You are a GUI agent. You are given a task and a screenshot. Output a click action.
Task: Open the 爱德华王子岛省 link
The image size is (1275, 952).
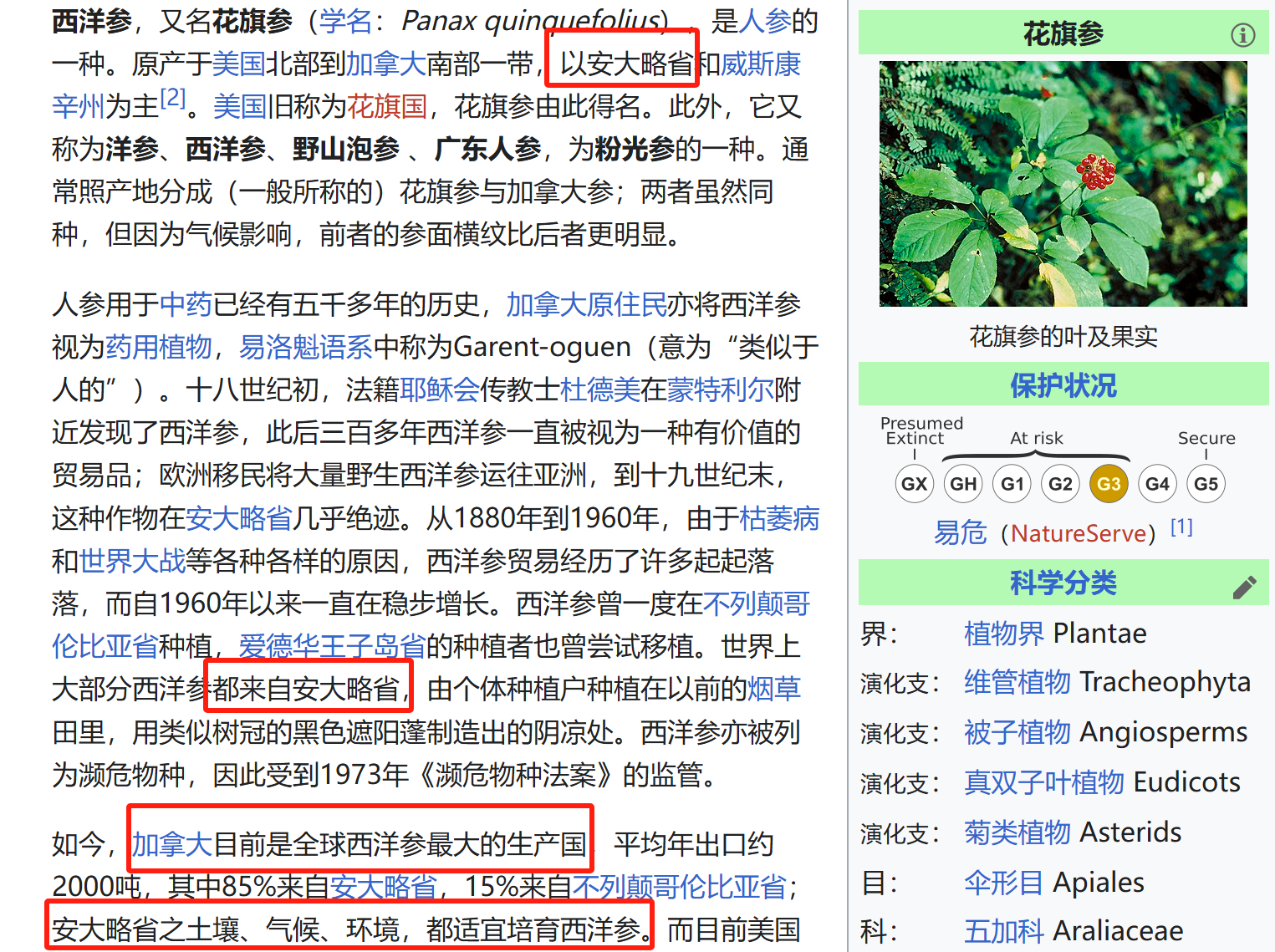332,647
